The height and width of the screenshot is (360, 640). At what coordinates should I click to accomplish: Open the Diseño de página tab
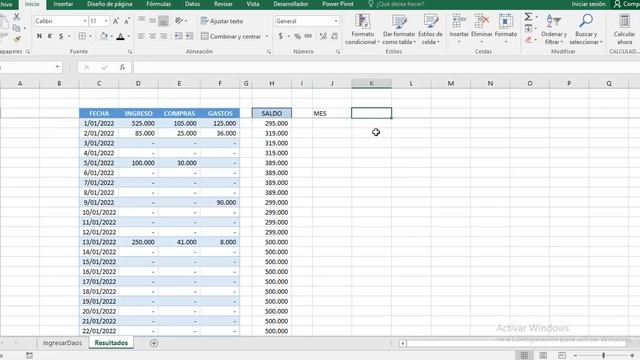click(109, 4)
